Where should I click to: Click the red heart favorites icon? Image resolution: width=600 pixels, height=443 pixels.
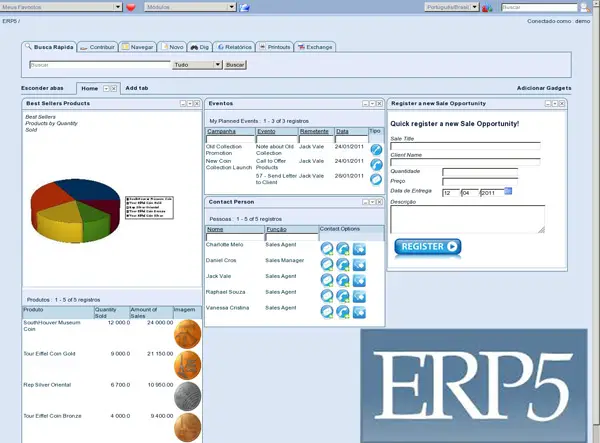click(x=131, y=7)
